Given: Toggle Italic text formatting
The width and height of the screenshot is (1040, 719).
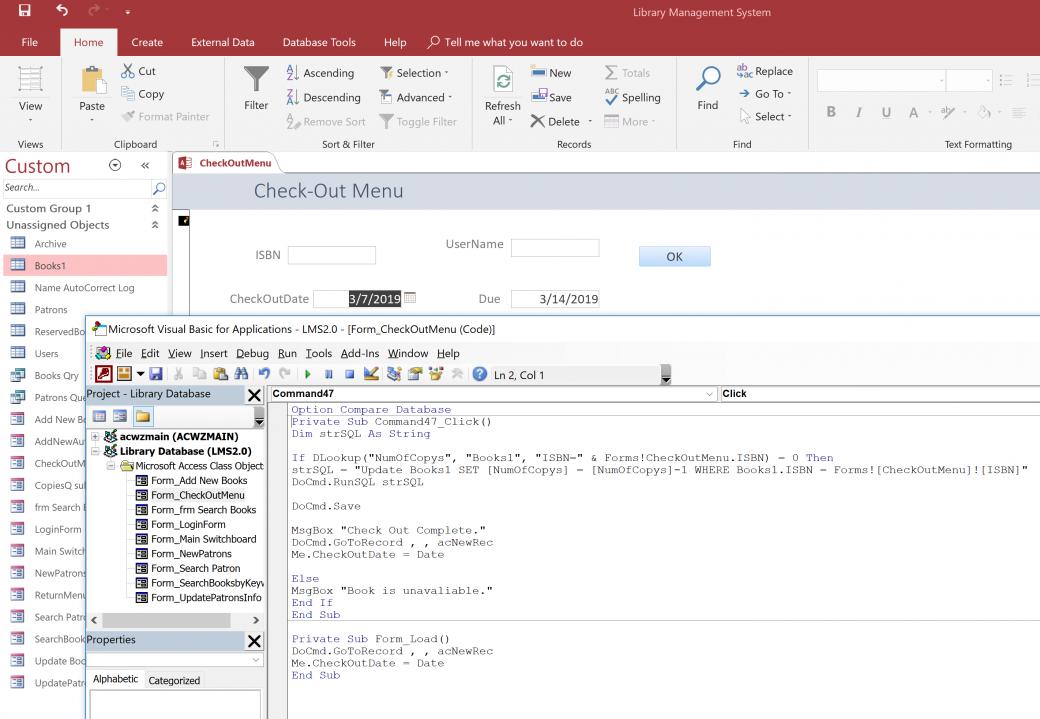Looking at the screenshot, I should (859, 112).
